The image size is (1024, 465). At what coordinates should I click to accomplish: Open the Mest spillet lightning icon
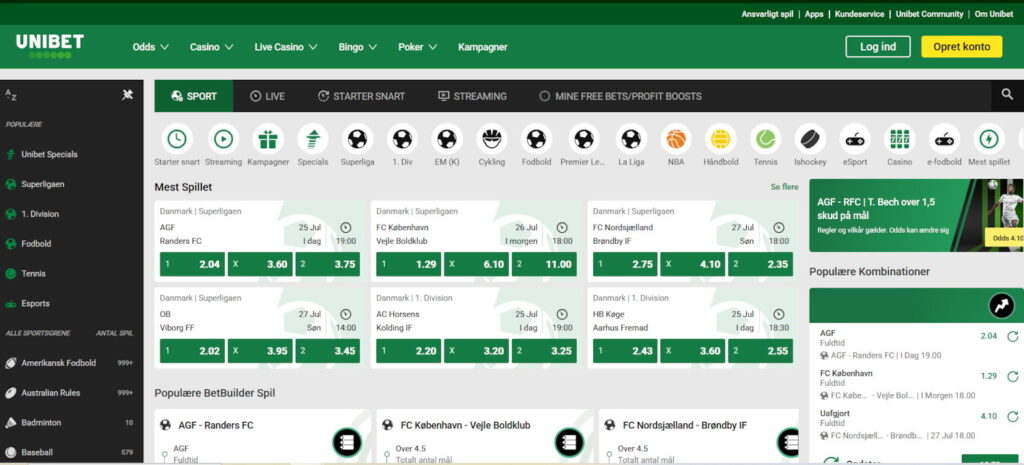[x=989, y=138]
